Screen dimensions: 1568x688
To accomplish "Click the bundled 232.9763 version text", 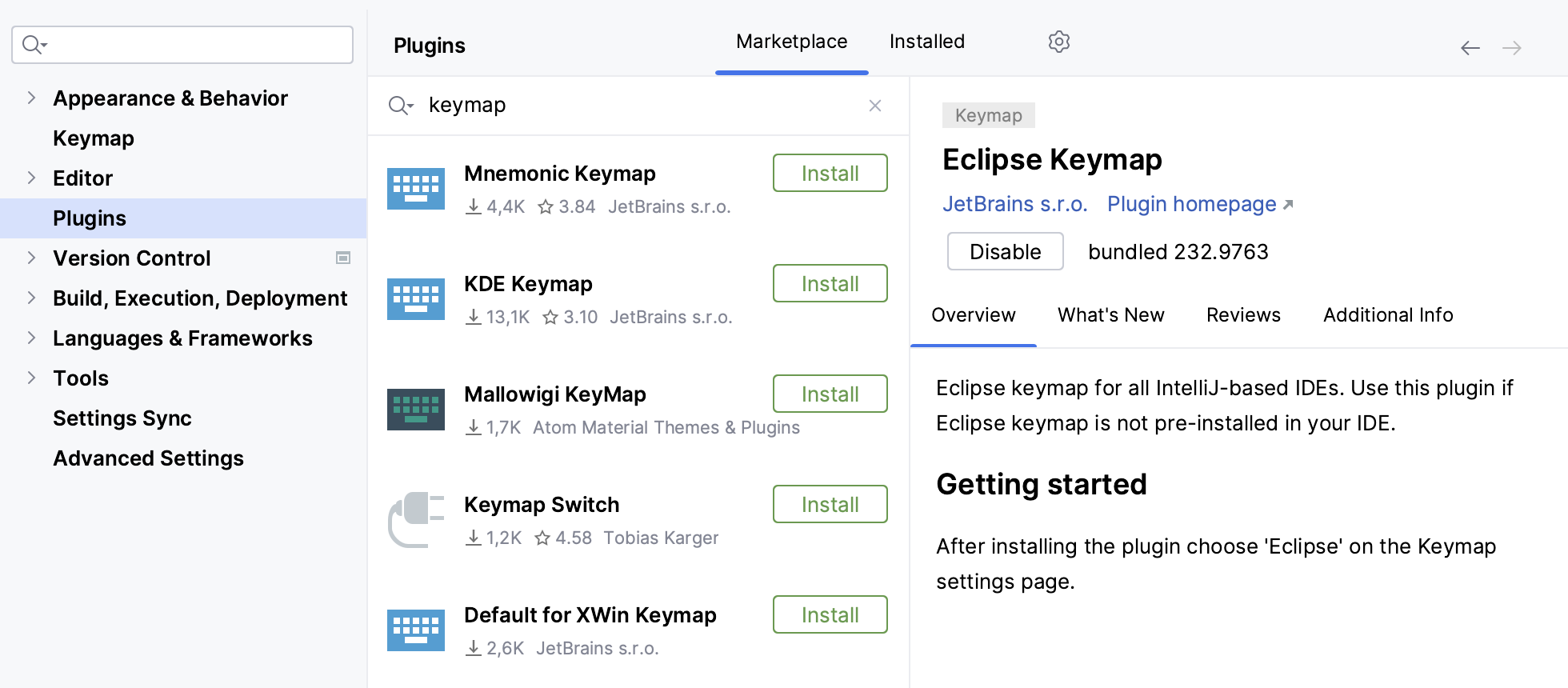I will pyautogui.click(x=1178, y=251).
